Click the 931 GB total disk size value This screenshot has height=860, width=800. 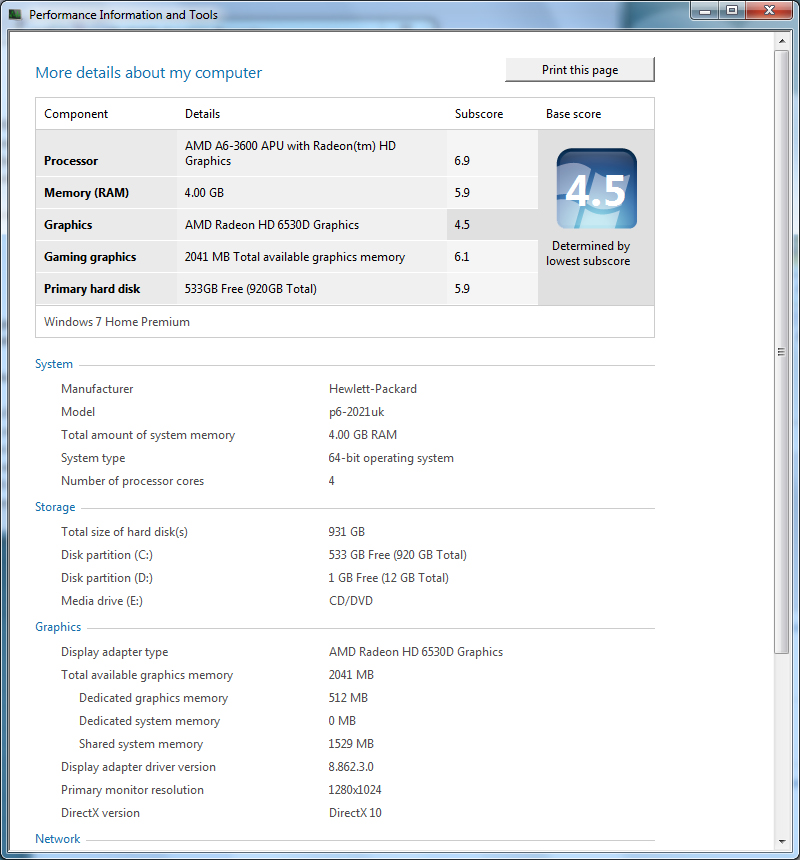point(347,531)
